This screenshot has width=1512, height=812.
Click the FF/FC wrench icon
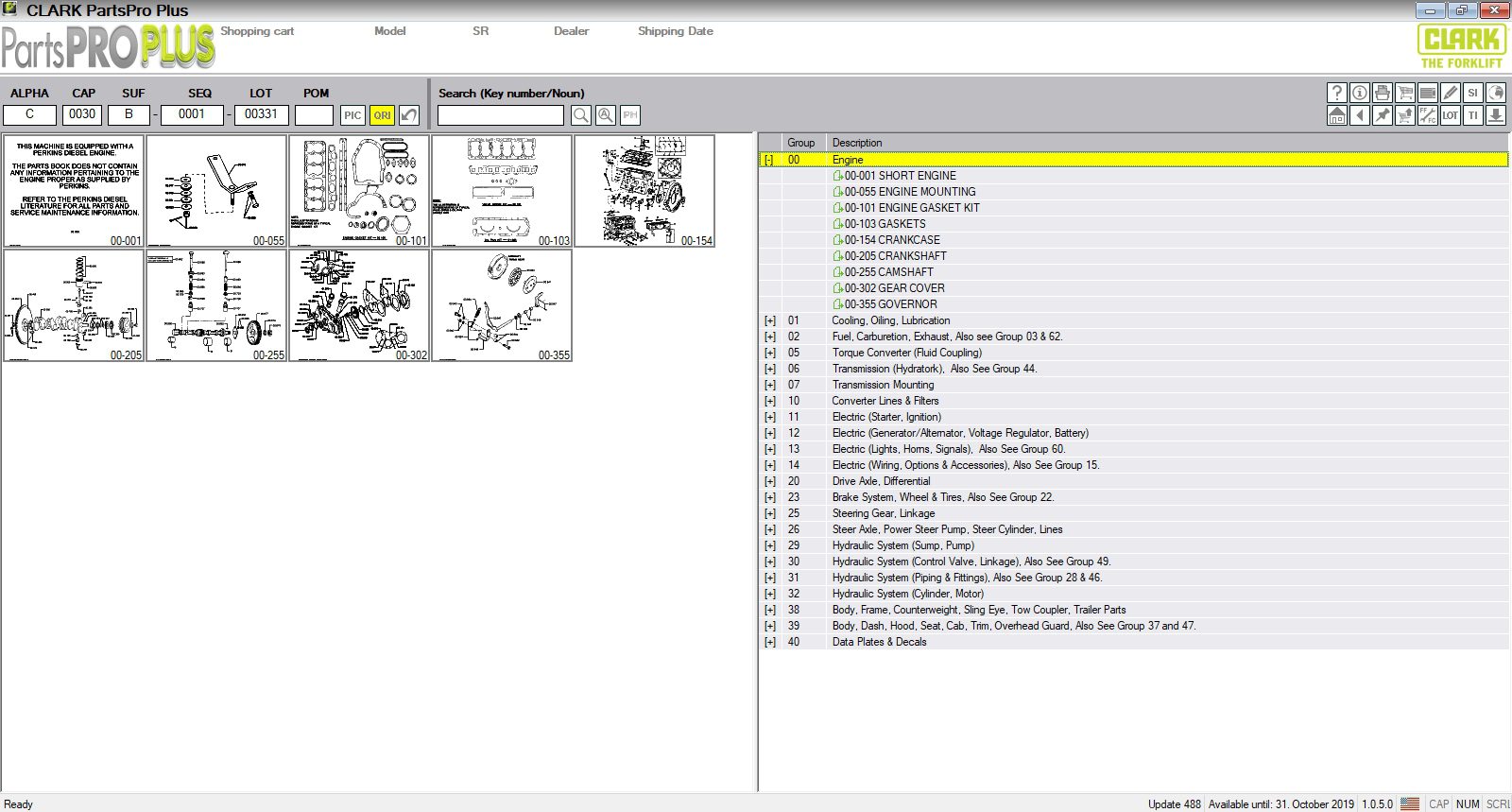point(1427,115)
